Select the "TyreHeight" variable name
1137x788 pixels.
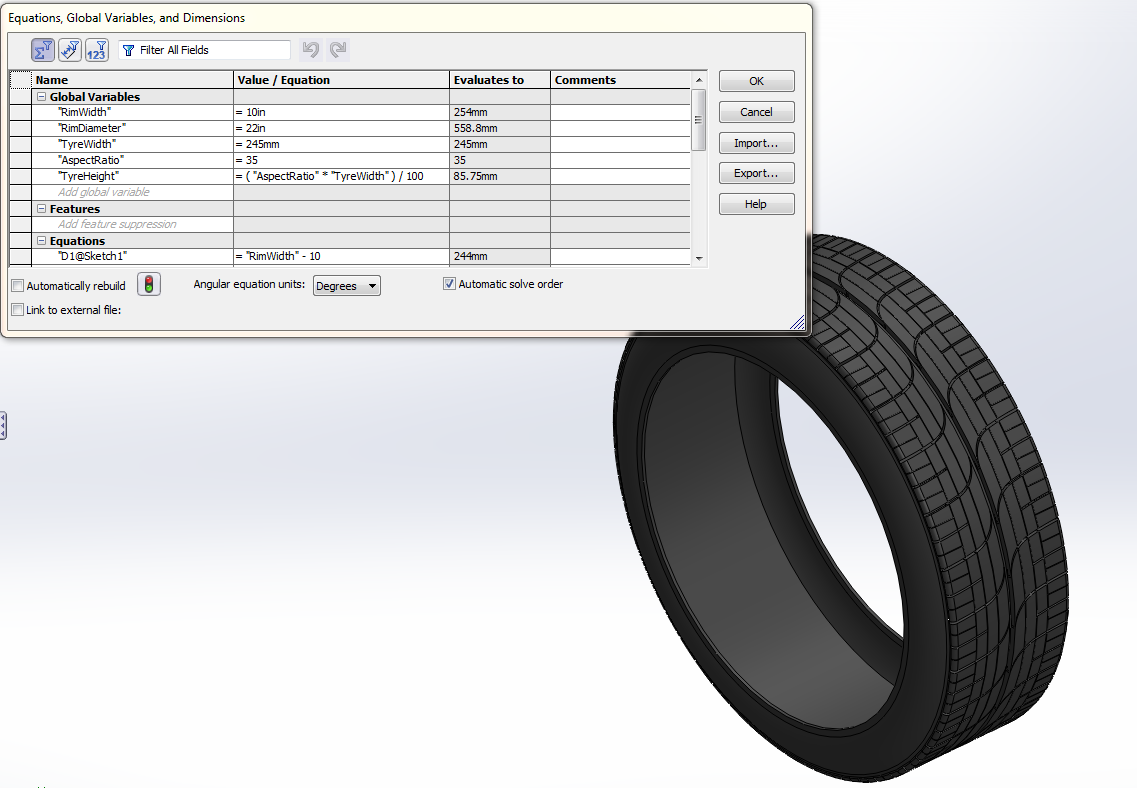[88, 176]
